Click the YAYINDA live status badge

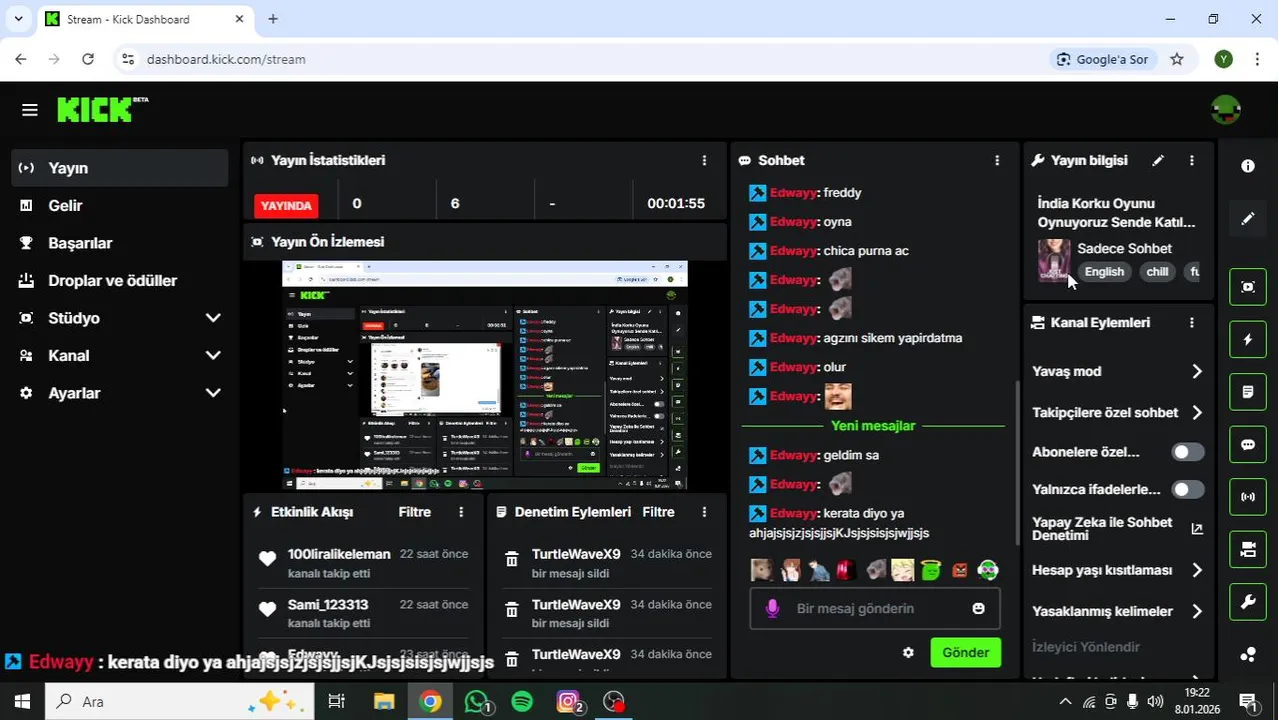(286, 205)
